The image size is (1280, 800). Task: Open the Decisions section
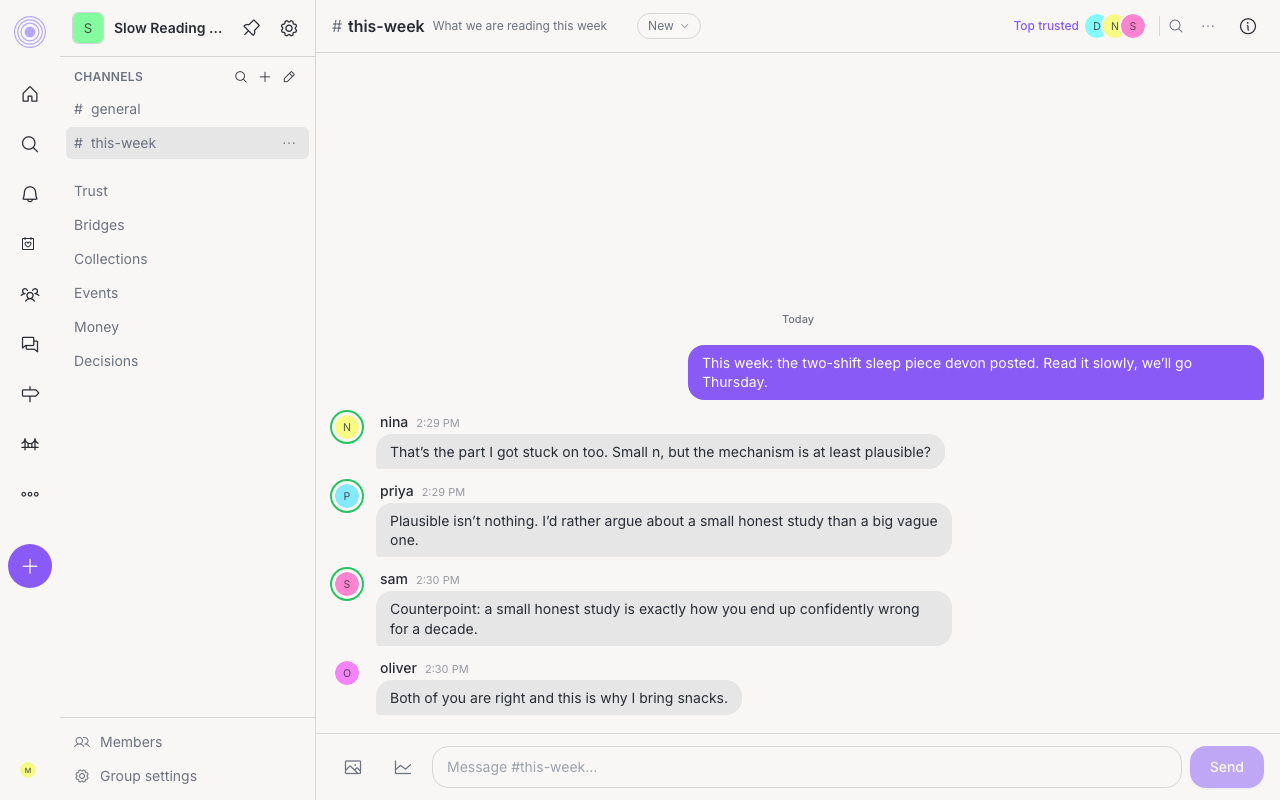(106, 361)
